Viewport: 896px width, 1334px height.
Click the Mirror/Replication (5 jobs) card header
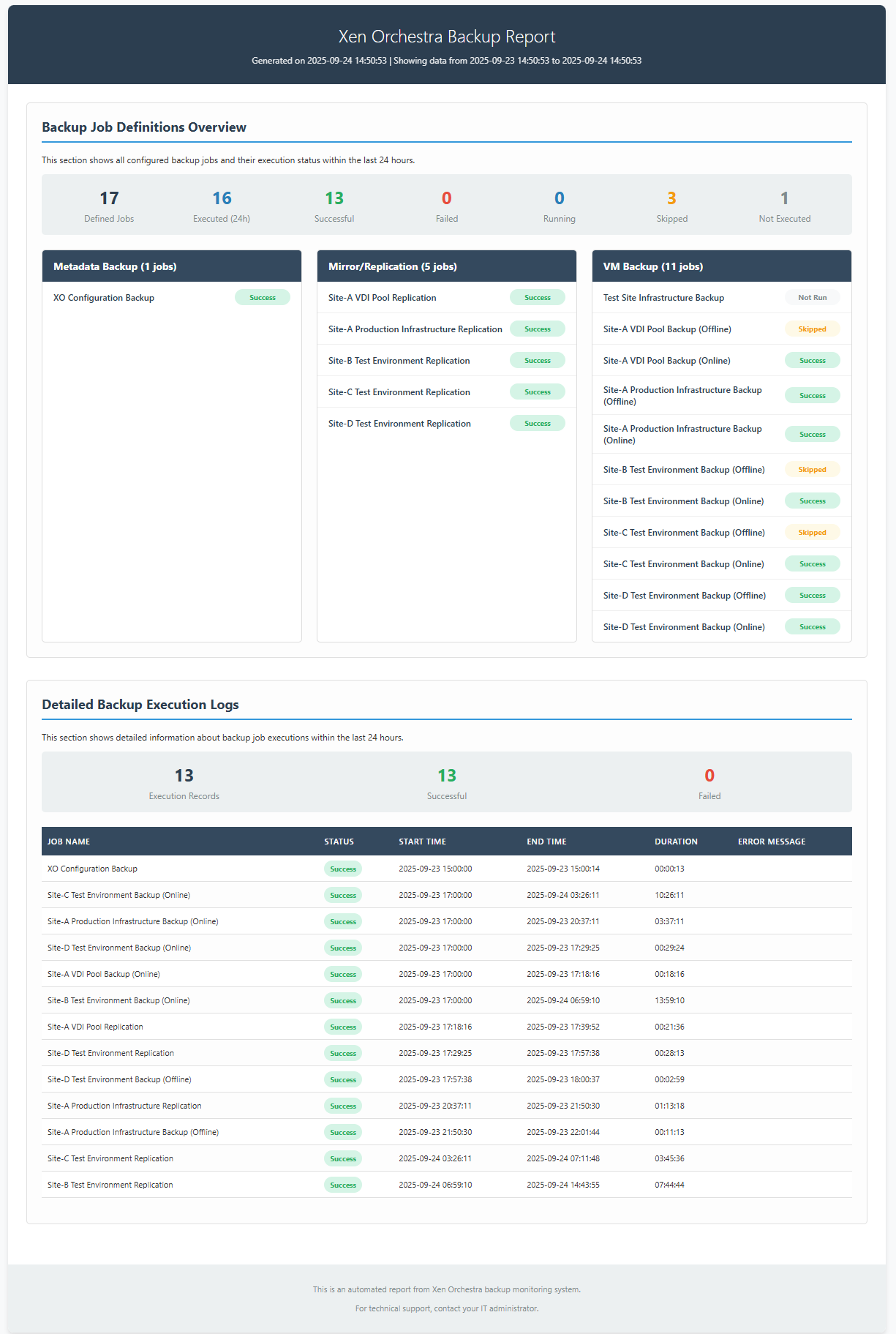[447, 266]
